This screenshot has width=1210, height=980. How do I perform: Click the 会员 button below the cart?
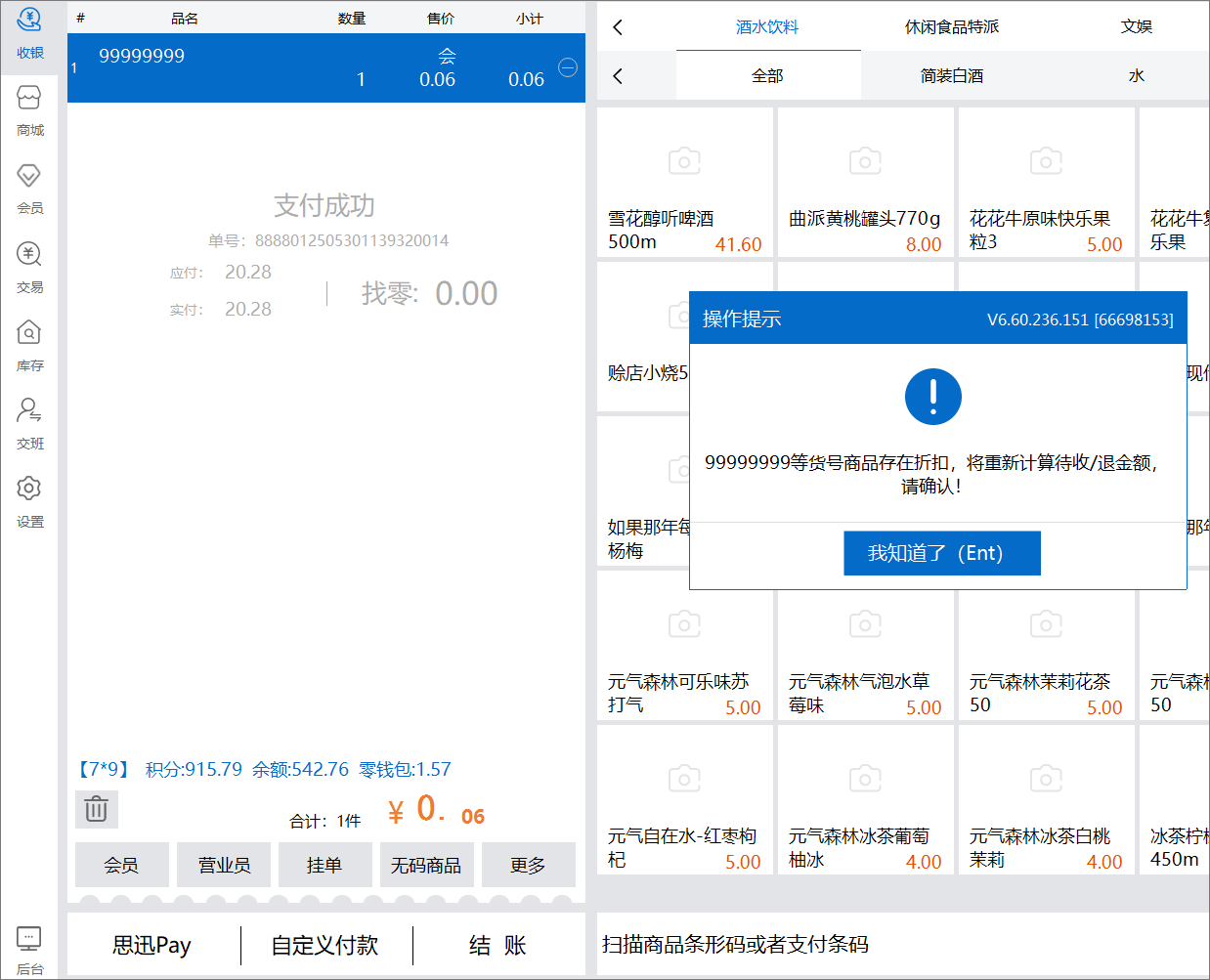pos(122,865)
